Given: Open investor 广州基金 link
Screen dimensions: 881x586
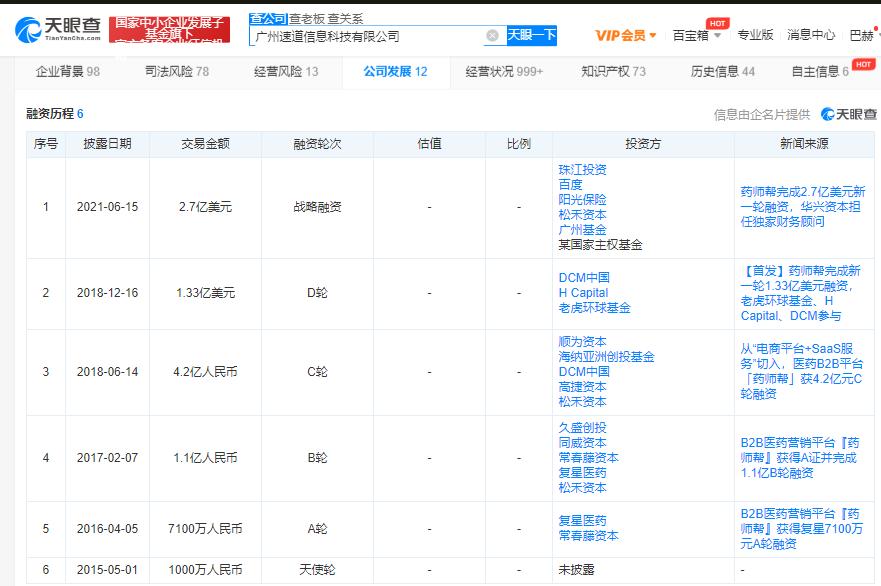Looking at the screenshot, I should point(582,230).
